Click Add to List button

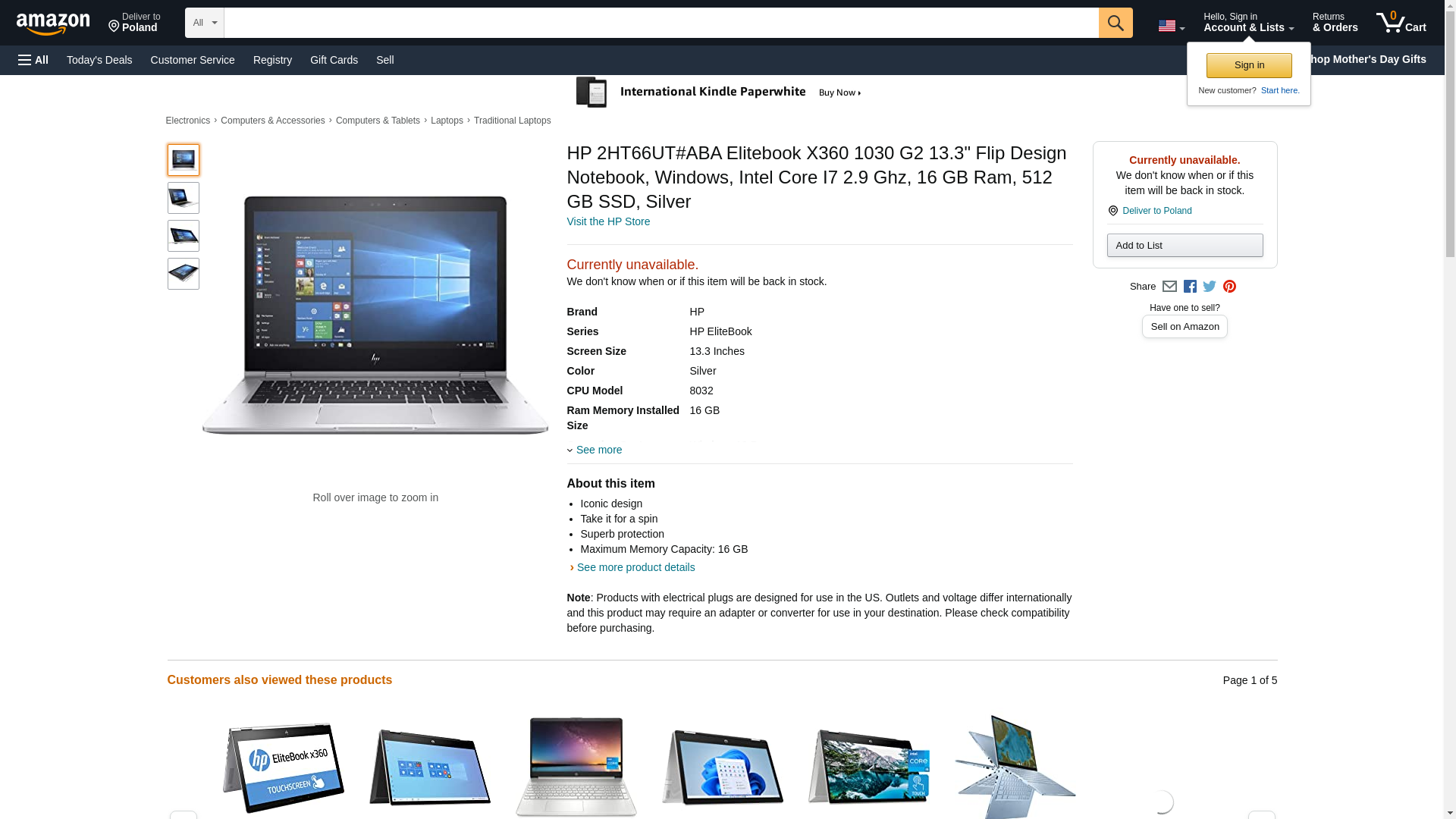coord(1185,245)
